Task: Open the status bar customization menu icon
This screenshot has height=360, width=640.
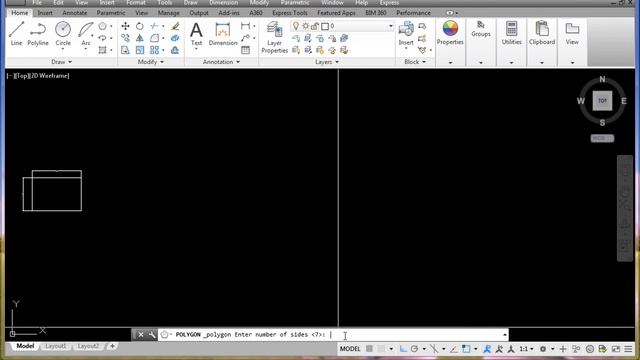Action: [628, 349]
